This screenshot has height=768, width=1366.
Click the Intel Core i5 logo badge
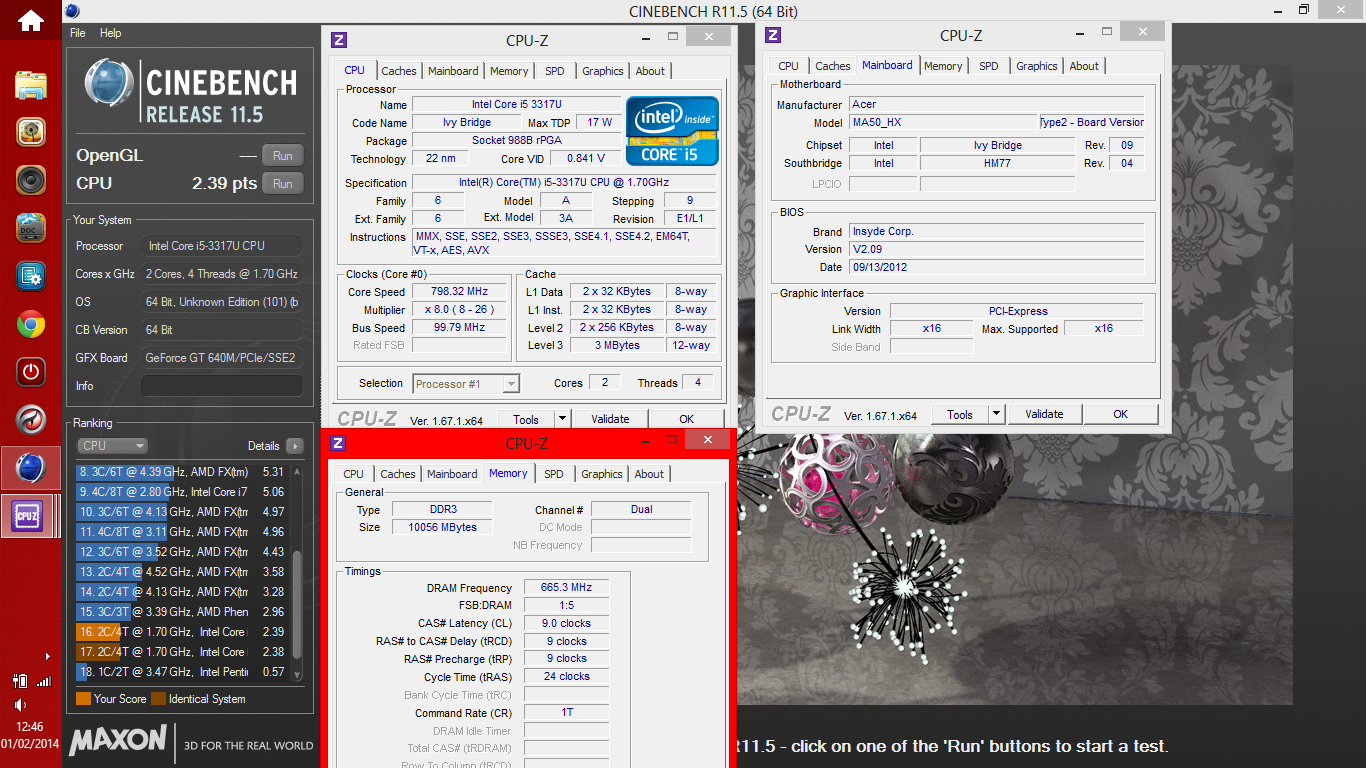pyautogui.click(x=672, y=131)
